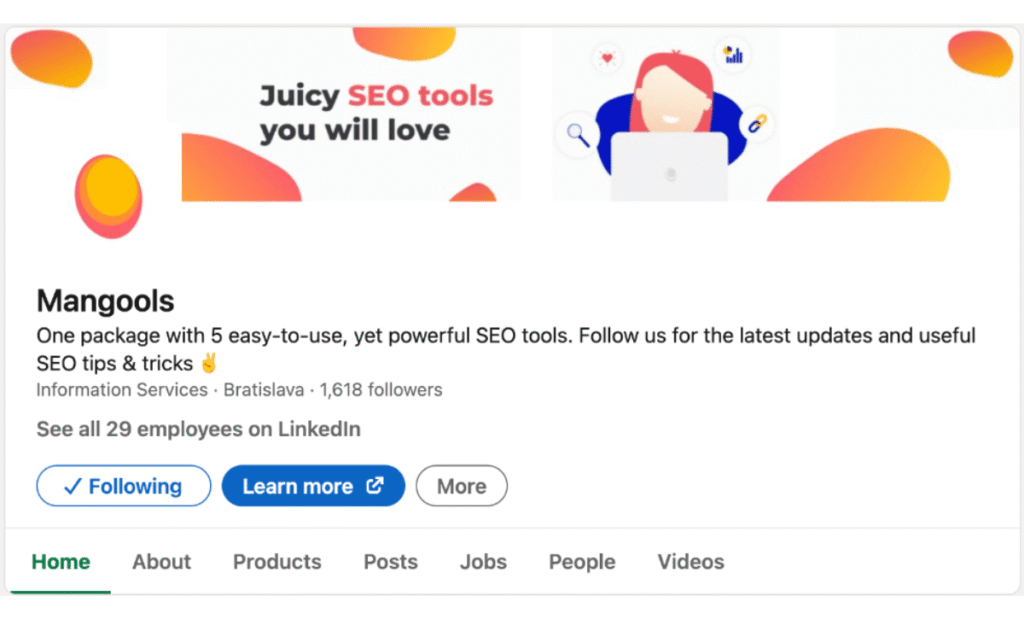Open the Videos tab
The height and width of the screenshot is (619, 1024).
(x=690, y=562)
